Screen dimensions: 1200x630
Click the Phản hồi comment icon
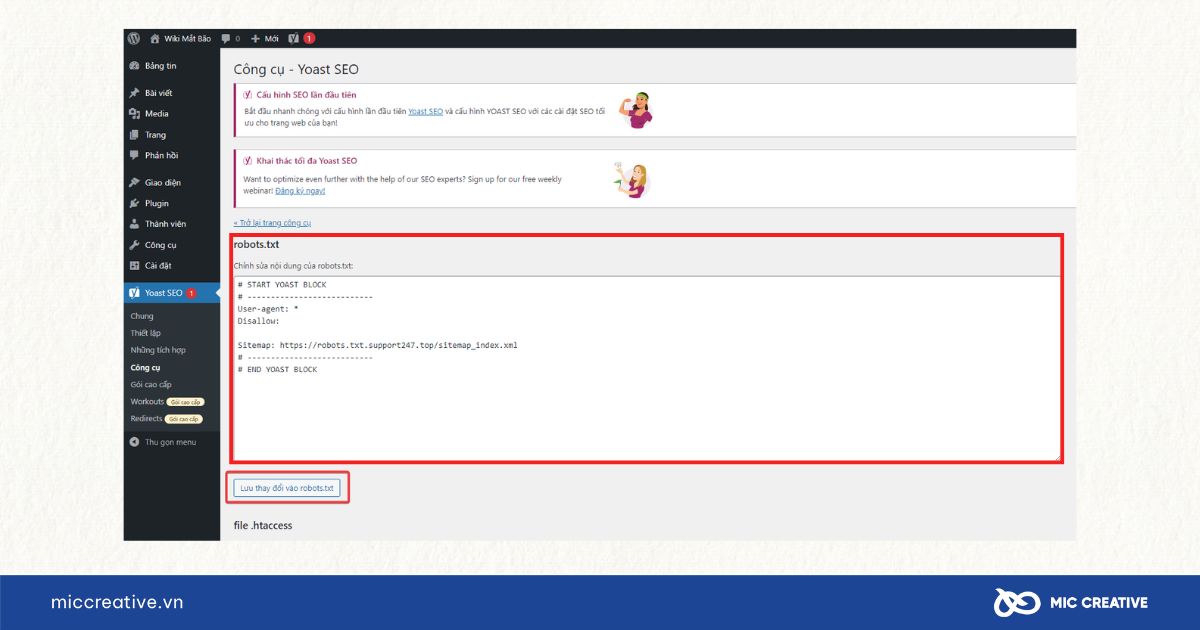[134, 155]
